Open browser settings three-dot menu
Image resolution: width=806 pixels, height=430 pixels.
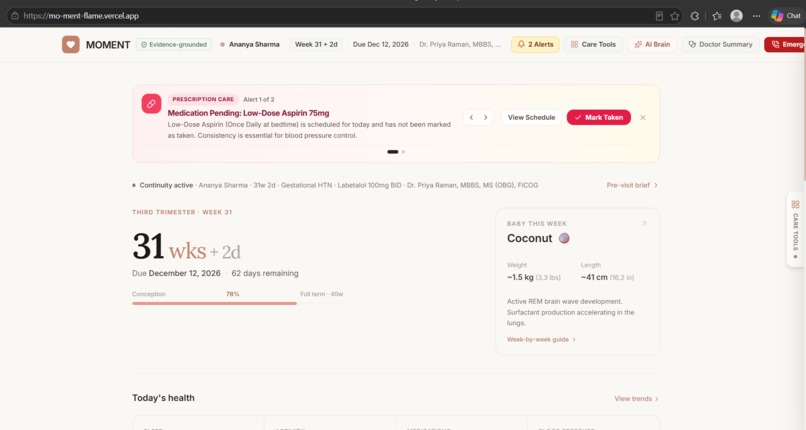coord(756,16)
